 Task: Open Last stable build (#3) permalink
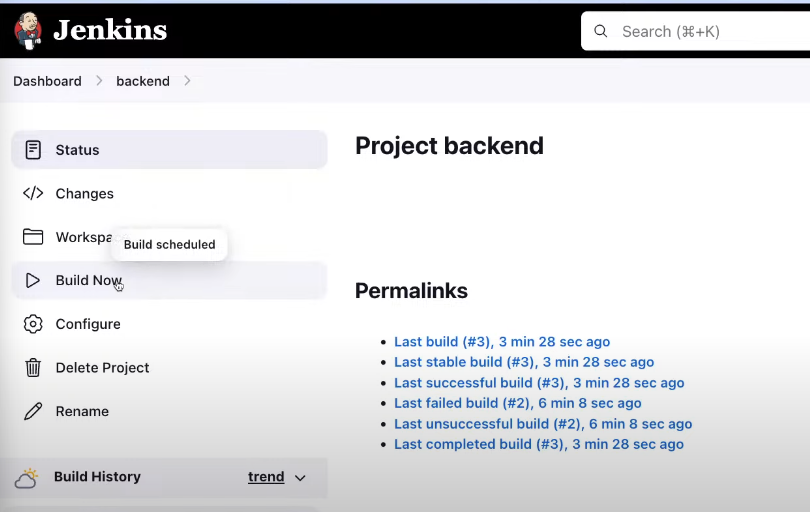point(524,362)
